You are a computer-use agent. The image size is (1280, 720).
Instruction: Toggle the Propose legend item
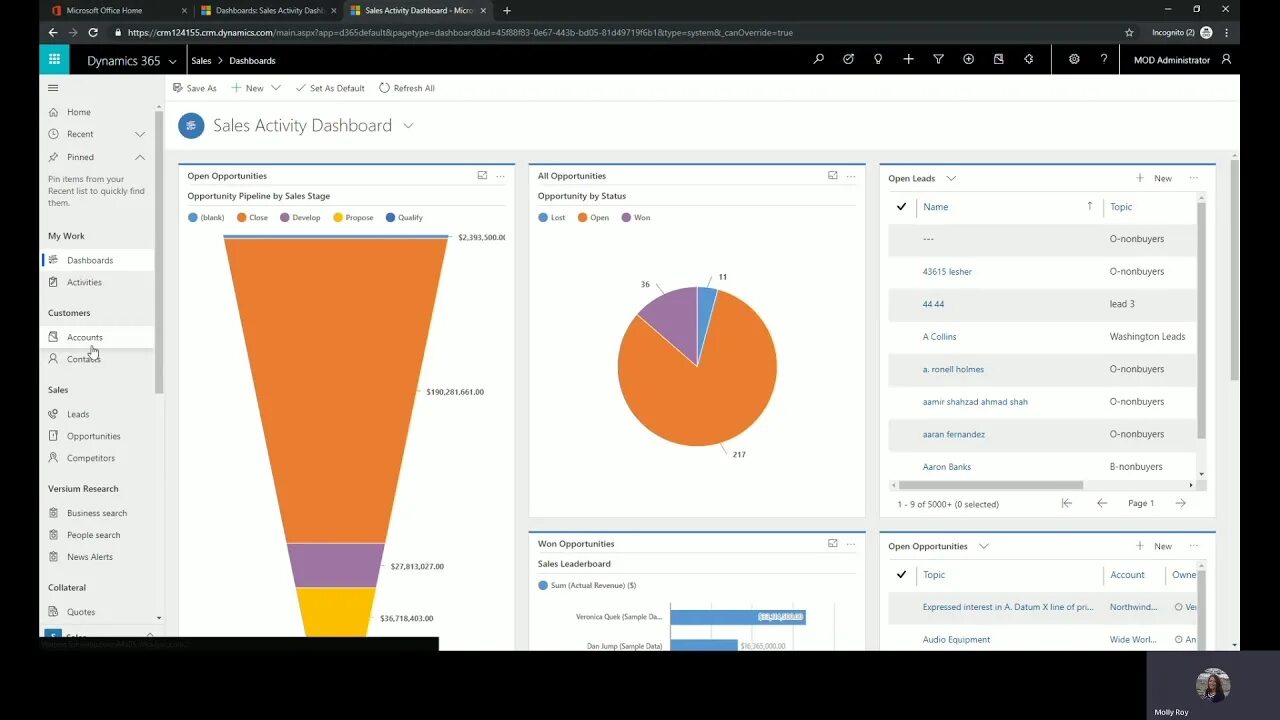pos(353,217)
